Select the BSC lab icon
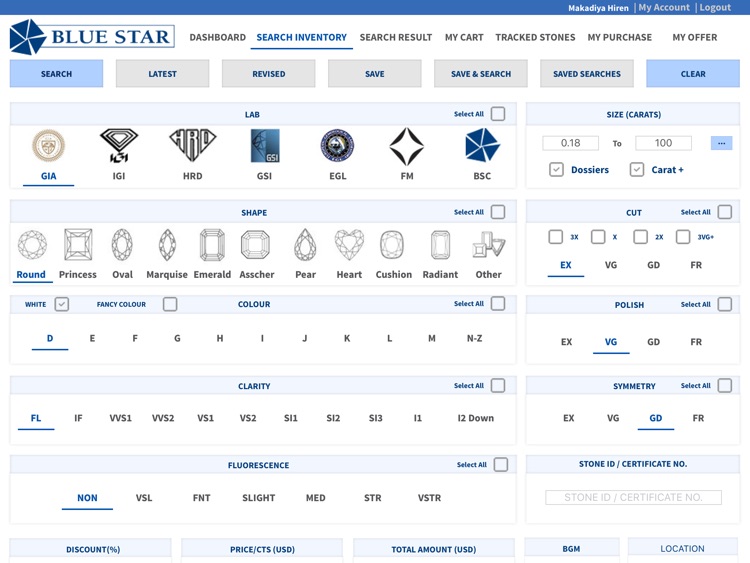 482,145
